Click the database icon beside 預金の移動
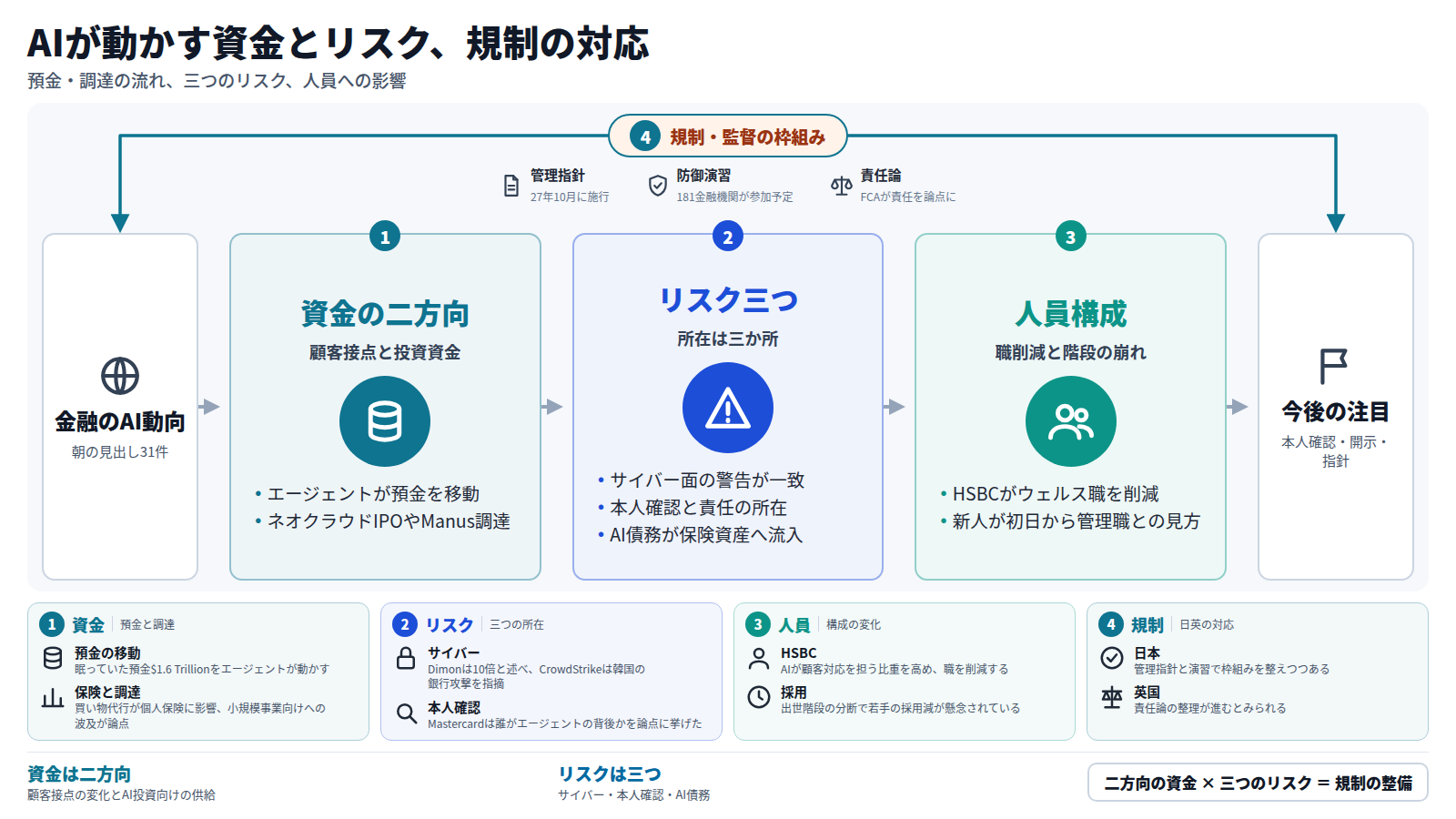This screenshot has width=1456, height=819. [53, 658]
